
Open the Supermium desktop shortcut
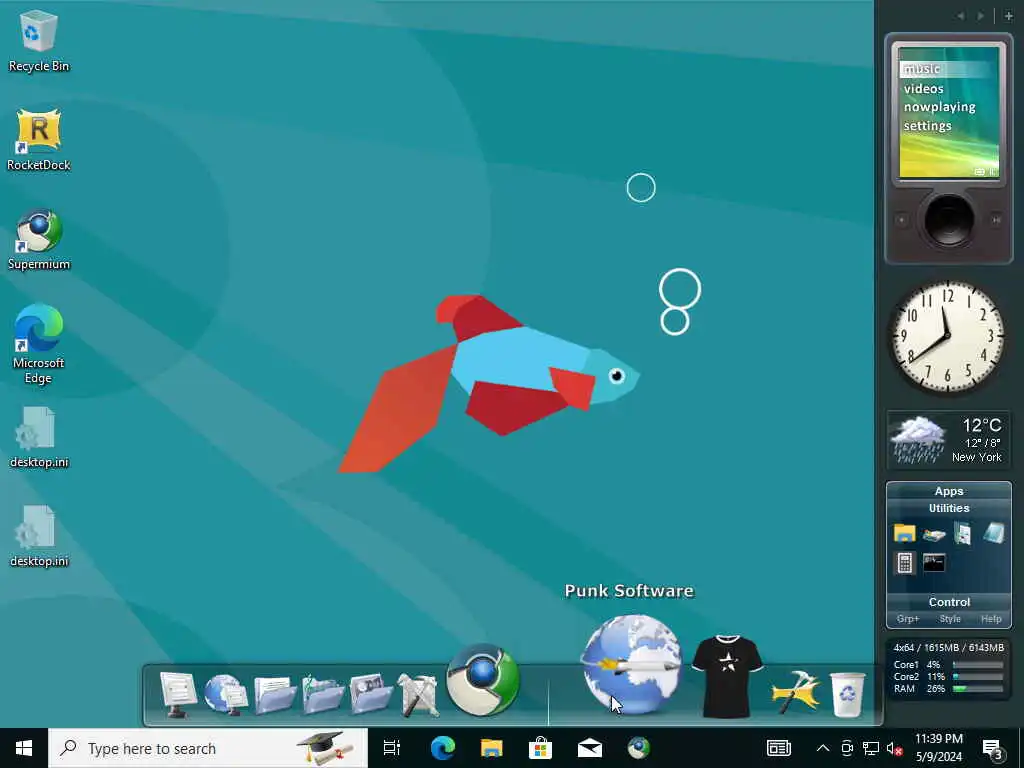(x=39, y=239)
